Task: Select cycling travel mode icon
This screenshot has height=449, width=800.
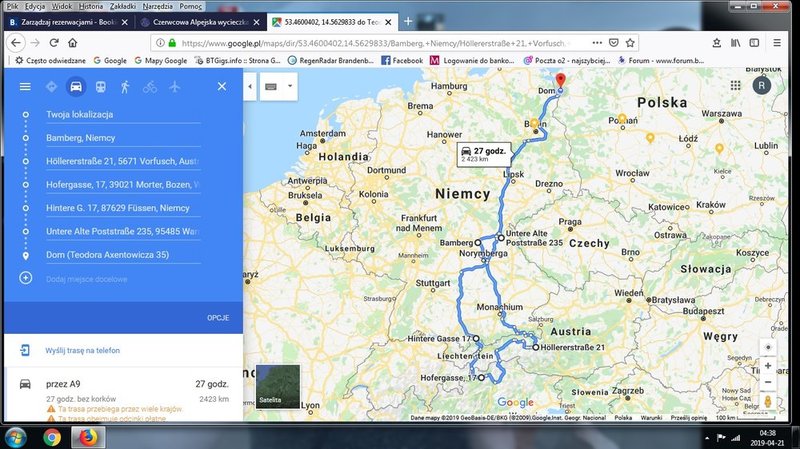Action: (x=149, y=87)
